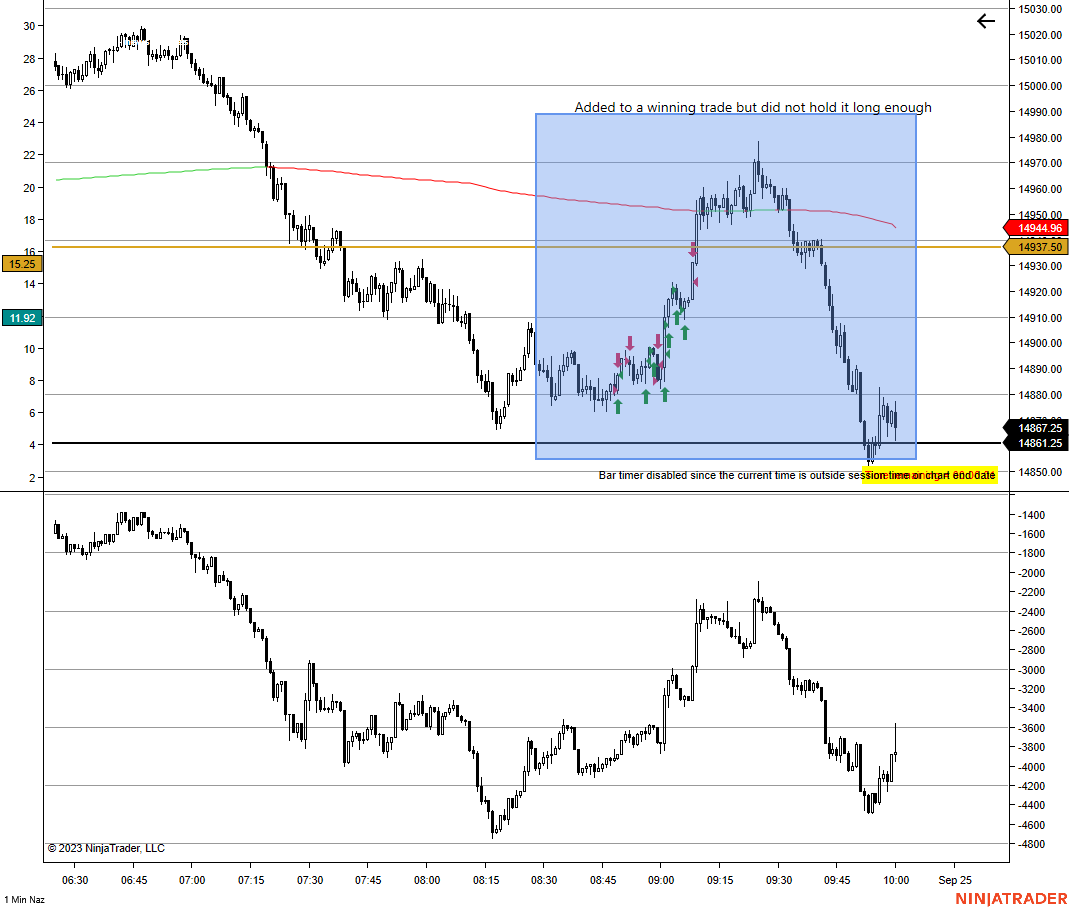This screenshot has height=909, width=1069.
Task: Click the -3000 lower panel axis label
Action: (x=1031, y=670)
